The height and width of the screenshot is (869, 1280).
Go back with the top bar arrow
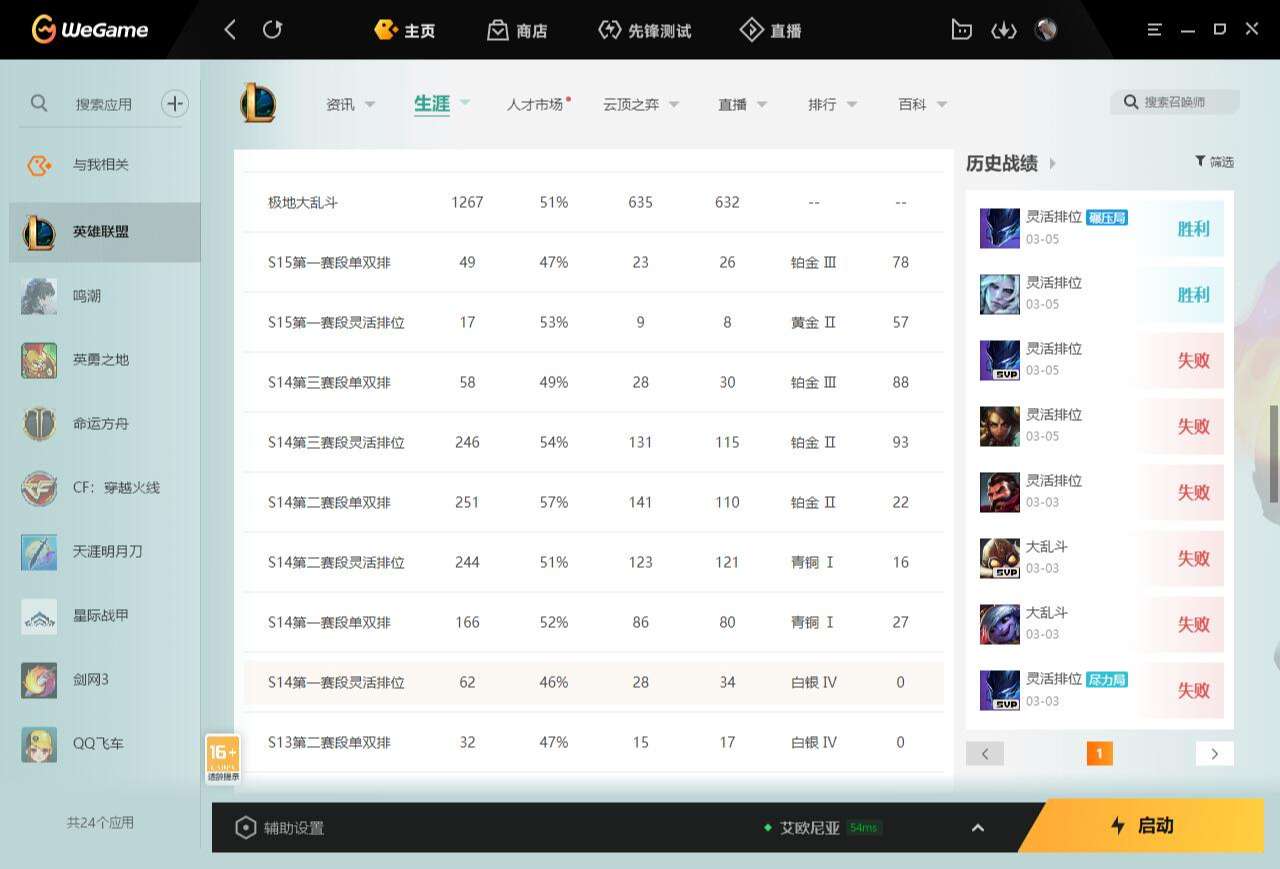pyautogui.click(x=230, y=30)
